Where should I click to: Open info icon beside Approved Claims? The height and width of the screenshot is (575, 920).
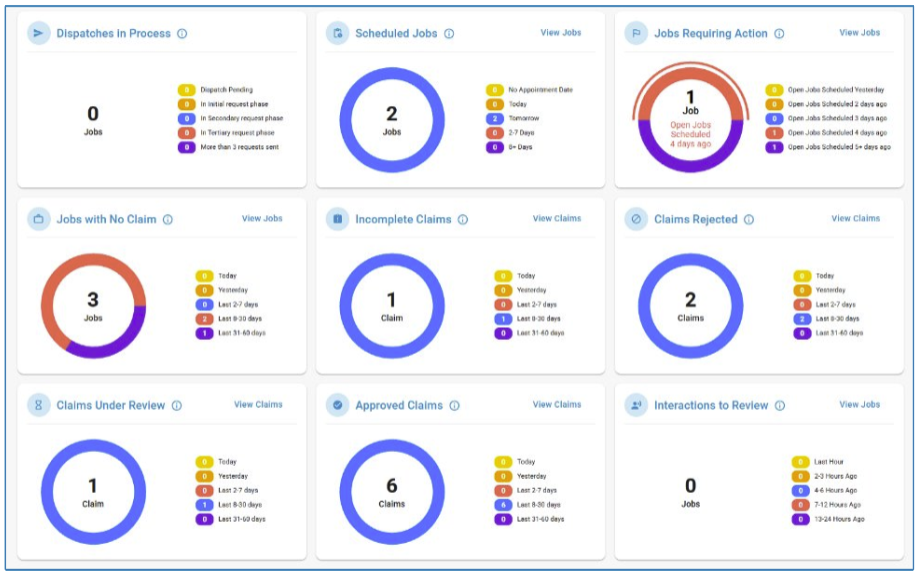455,405
